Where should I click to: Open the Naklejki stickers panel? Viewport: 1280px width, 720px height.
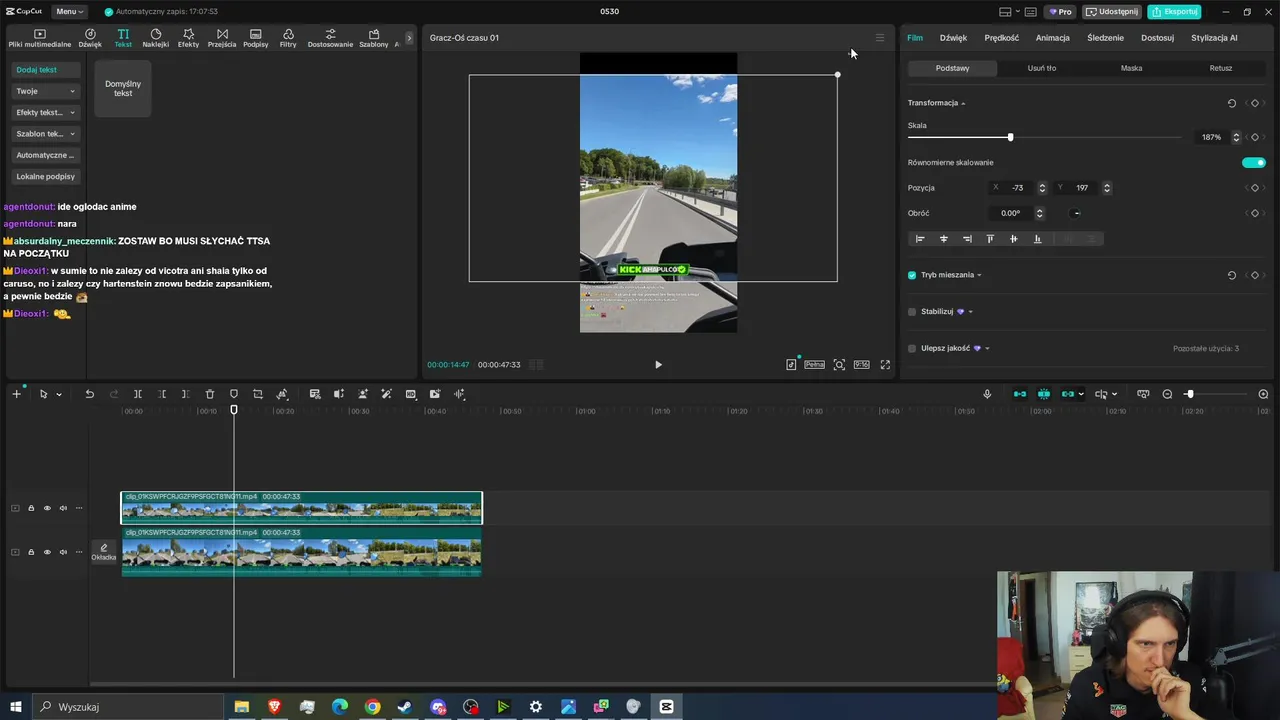click(155, 38)
